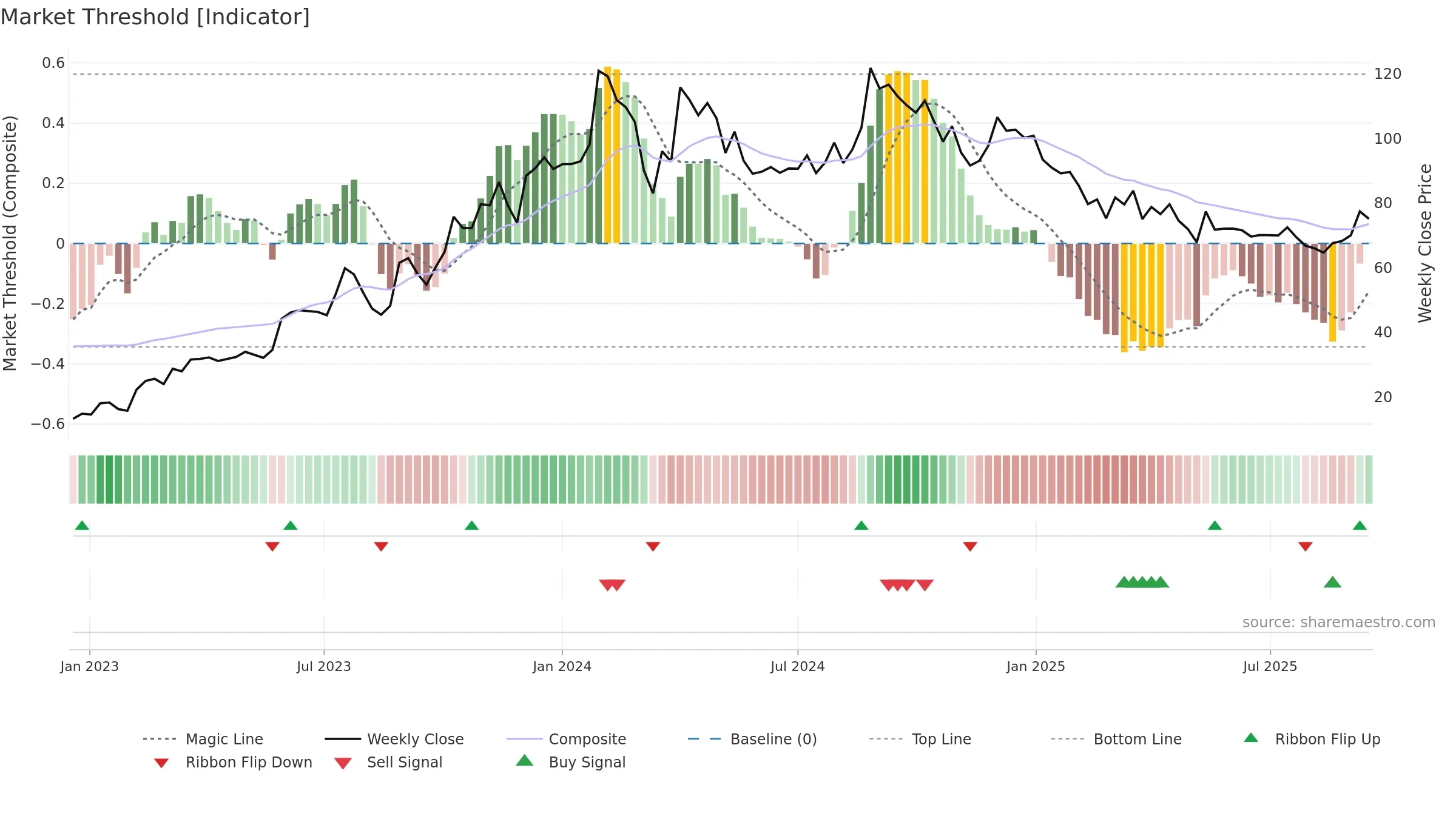Click the ribbon flip down marker in late 2024
This screenshot has height=819, width=1456.
970,547
